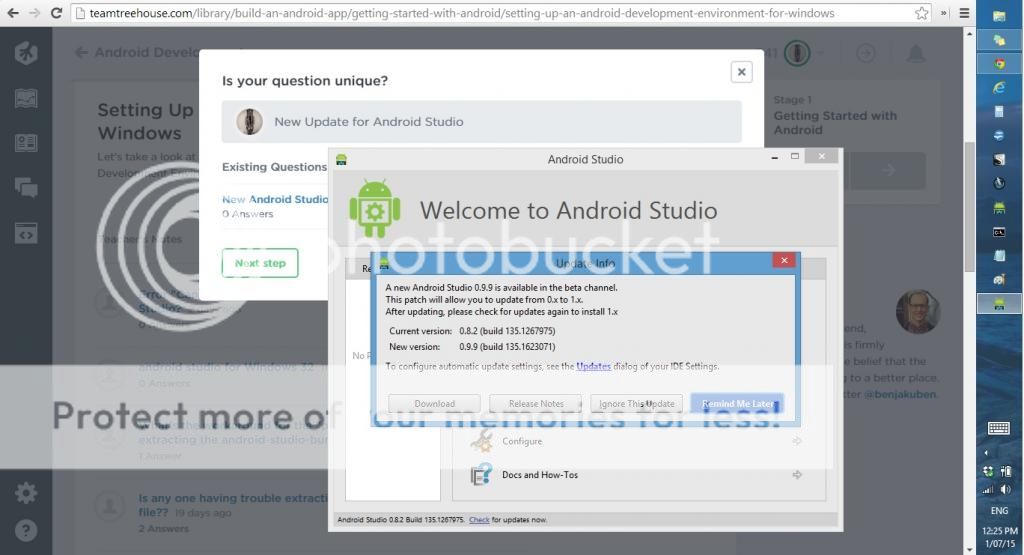
Task: Open Command Prompt from taskbar
Action: click(999, 232)
